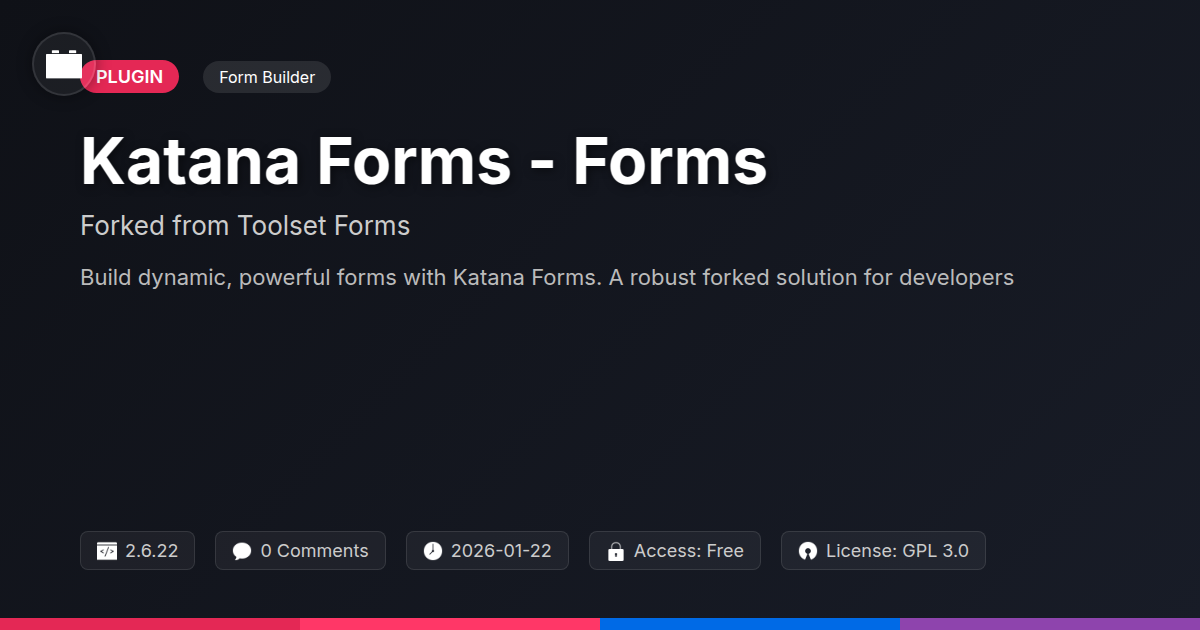Click the padlock icon beside Access
The image size is (1200, 630).
(616, 551)
